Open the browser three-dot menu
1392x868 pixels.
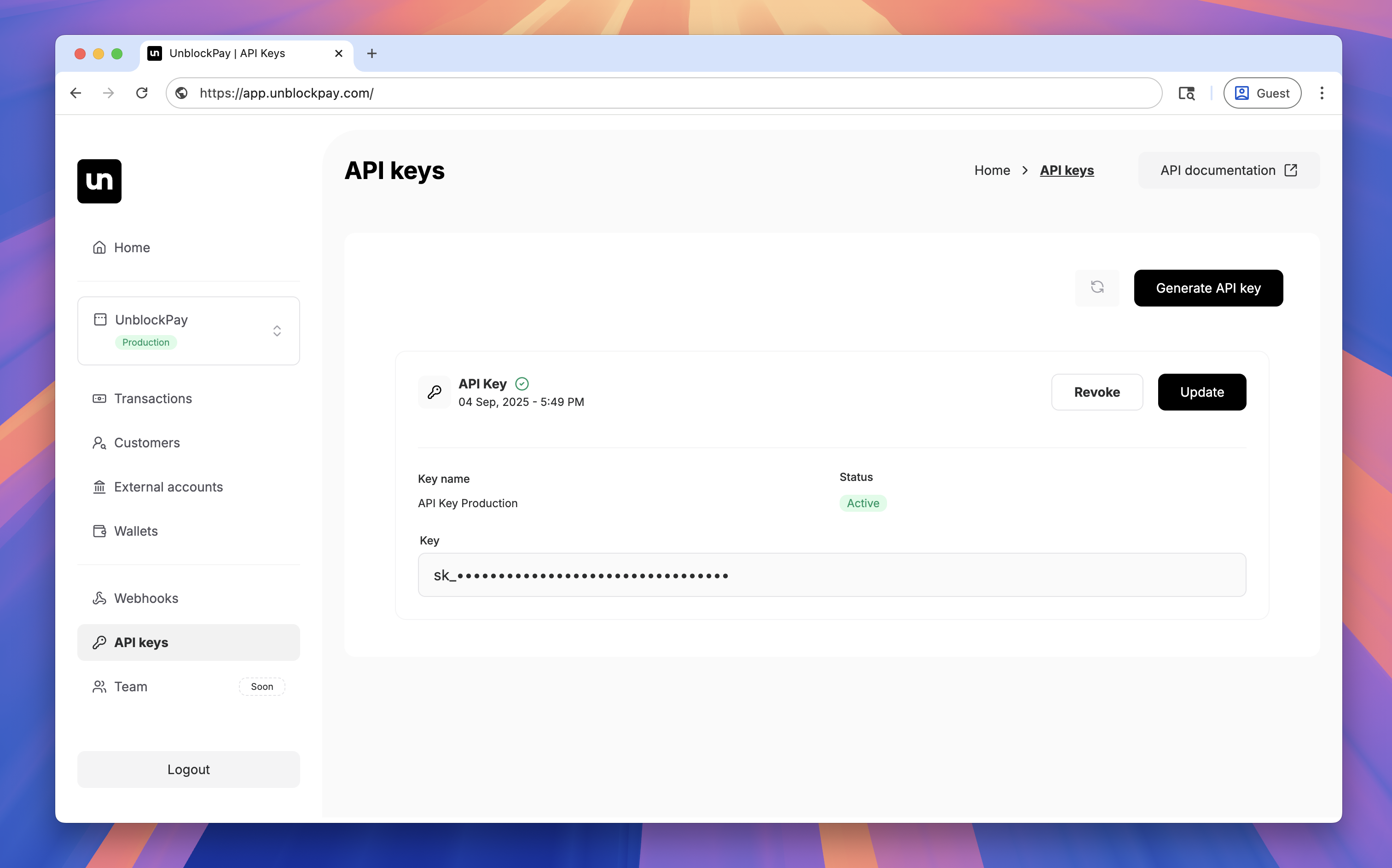(1322, 93)
